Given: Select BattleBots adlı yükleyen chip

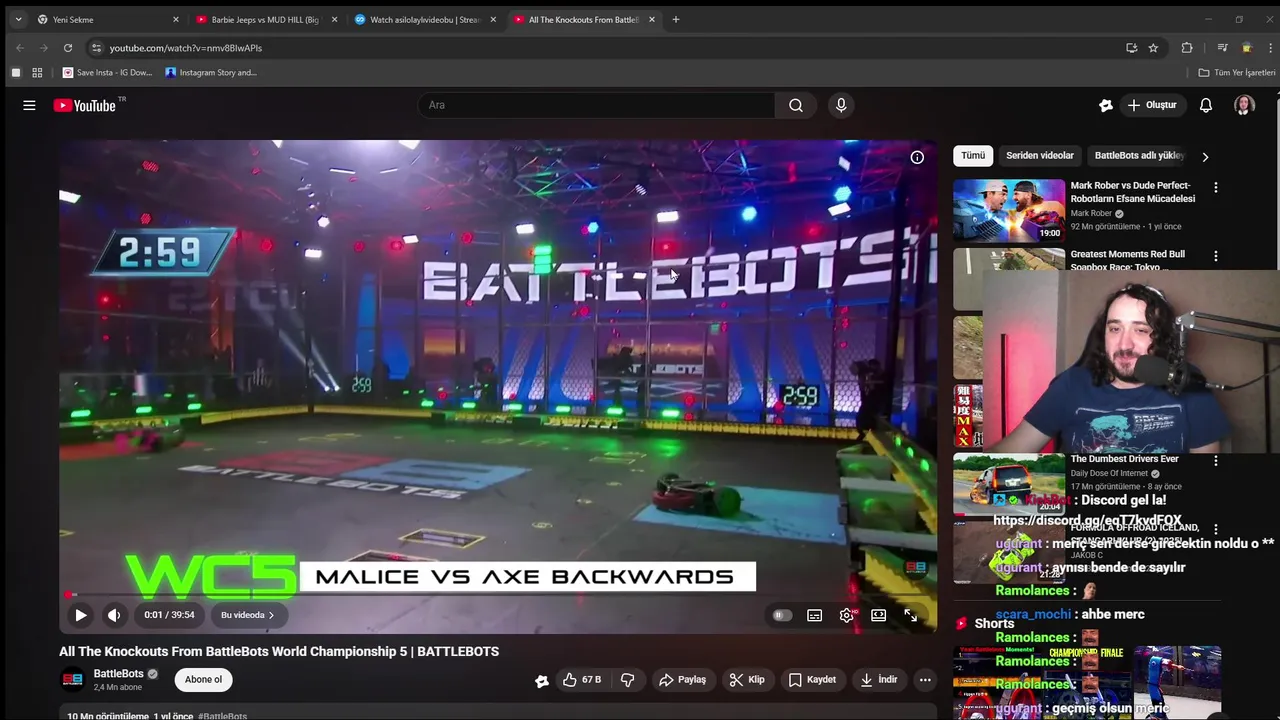Looking at the screenshot, I should coord(1139,156).
